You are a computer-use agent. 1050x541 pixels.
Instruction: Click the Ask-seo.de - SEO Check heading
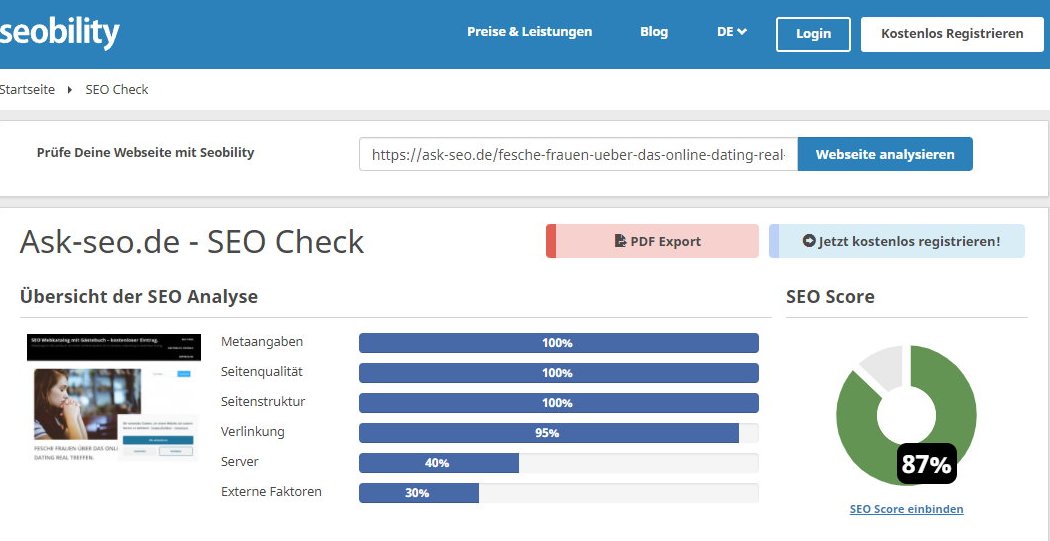click(192, 242)
